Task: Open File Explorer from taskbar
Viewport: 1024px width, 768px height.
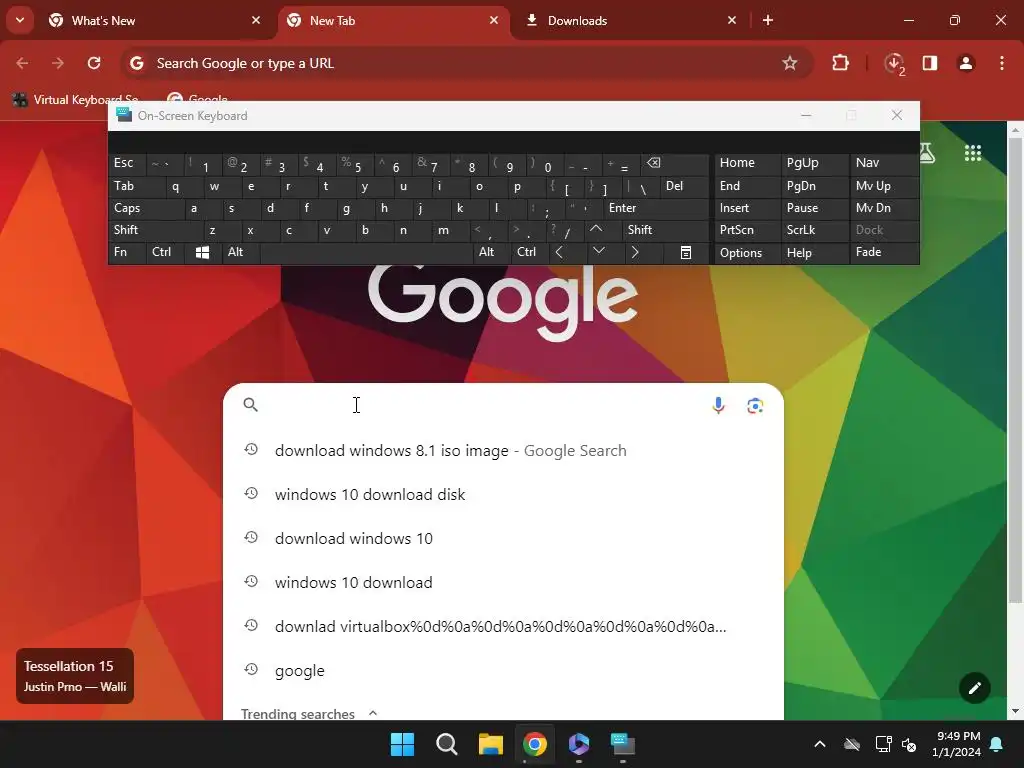Action: click(x=490, y=744)
